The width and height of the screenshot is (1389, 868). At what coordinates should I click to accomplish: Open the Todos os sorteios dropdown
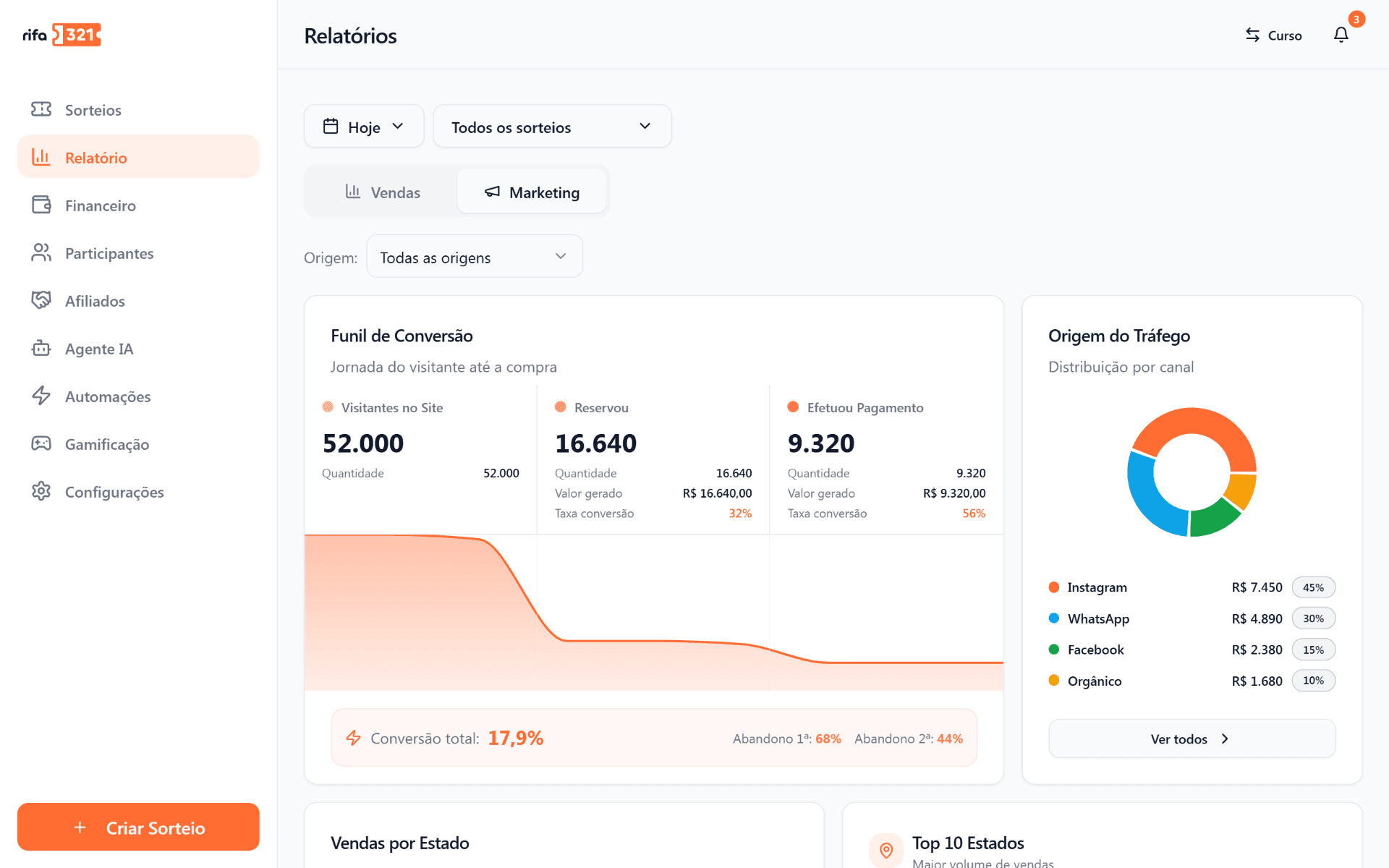(552, 127)
